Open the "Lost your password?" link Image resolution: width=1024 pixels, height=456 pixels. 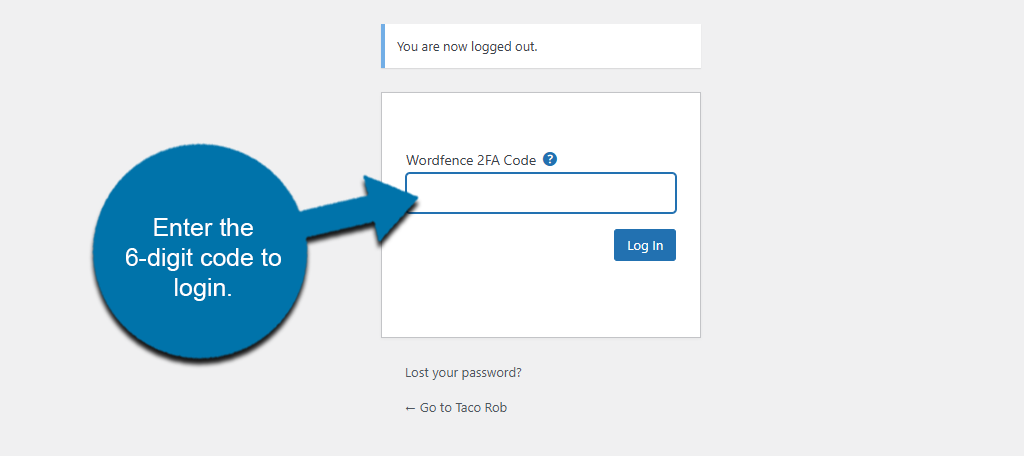tap(463, 373)
